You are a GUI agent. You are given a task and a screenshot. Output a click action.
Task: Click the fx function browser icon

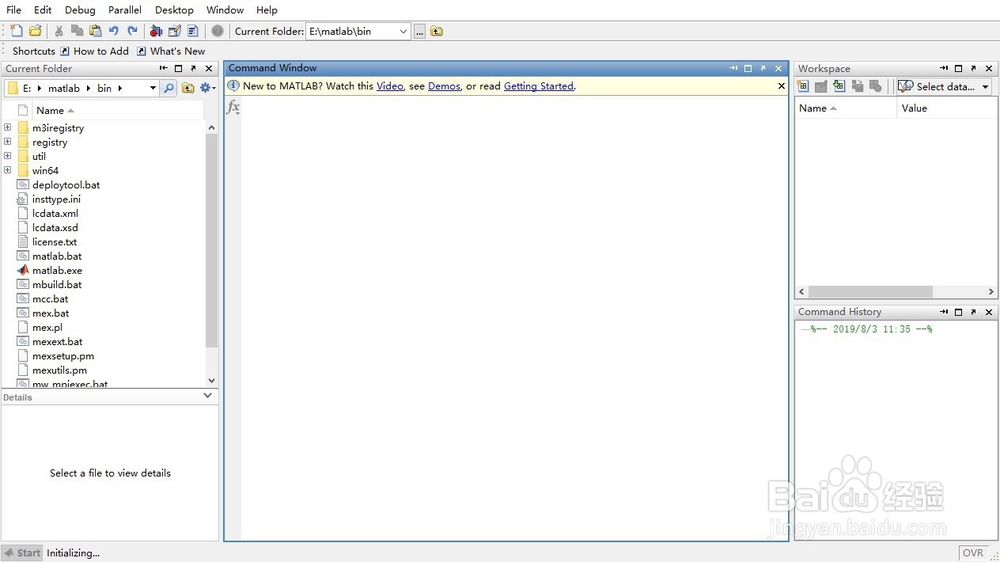[x=233, y=107]
